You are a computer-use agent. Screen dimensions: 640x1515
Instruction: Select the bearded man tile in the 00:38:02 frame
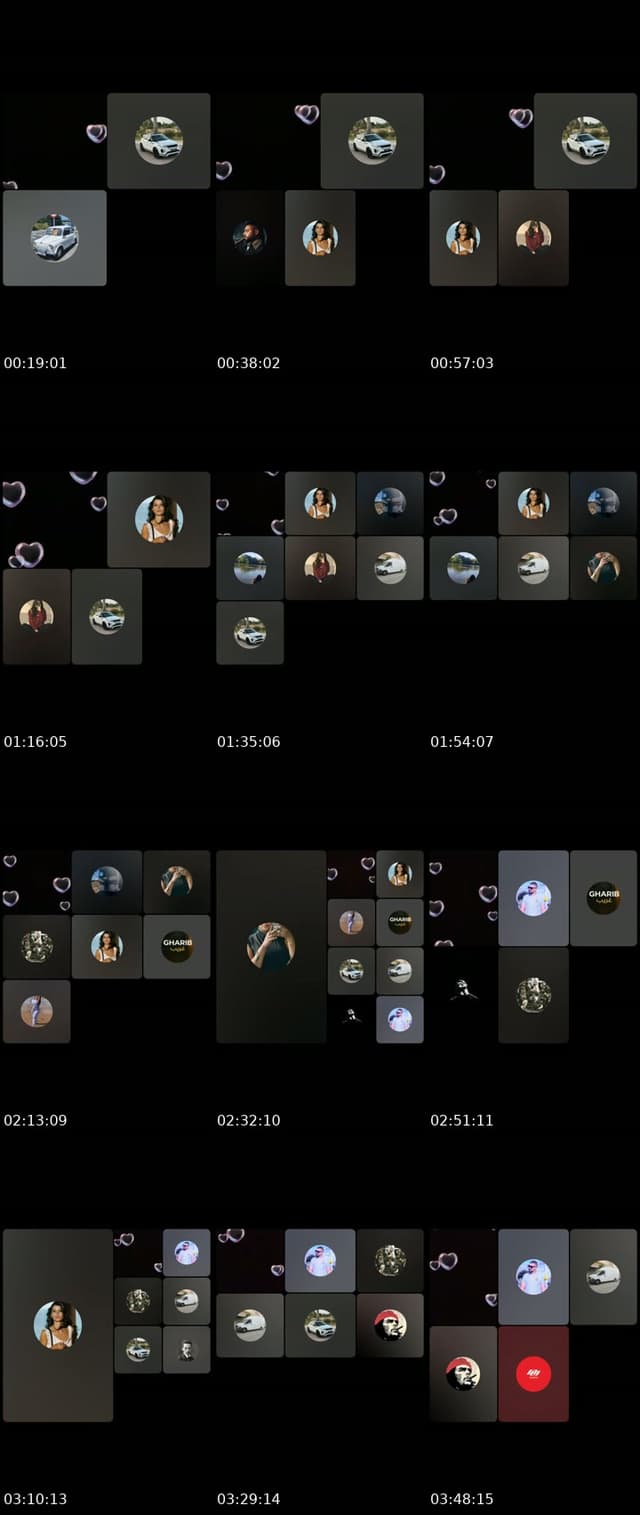pyautogui.click(x=250, y=238)
